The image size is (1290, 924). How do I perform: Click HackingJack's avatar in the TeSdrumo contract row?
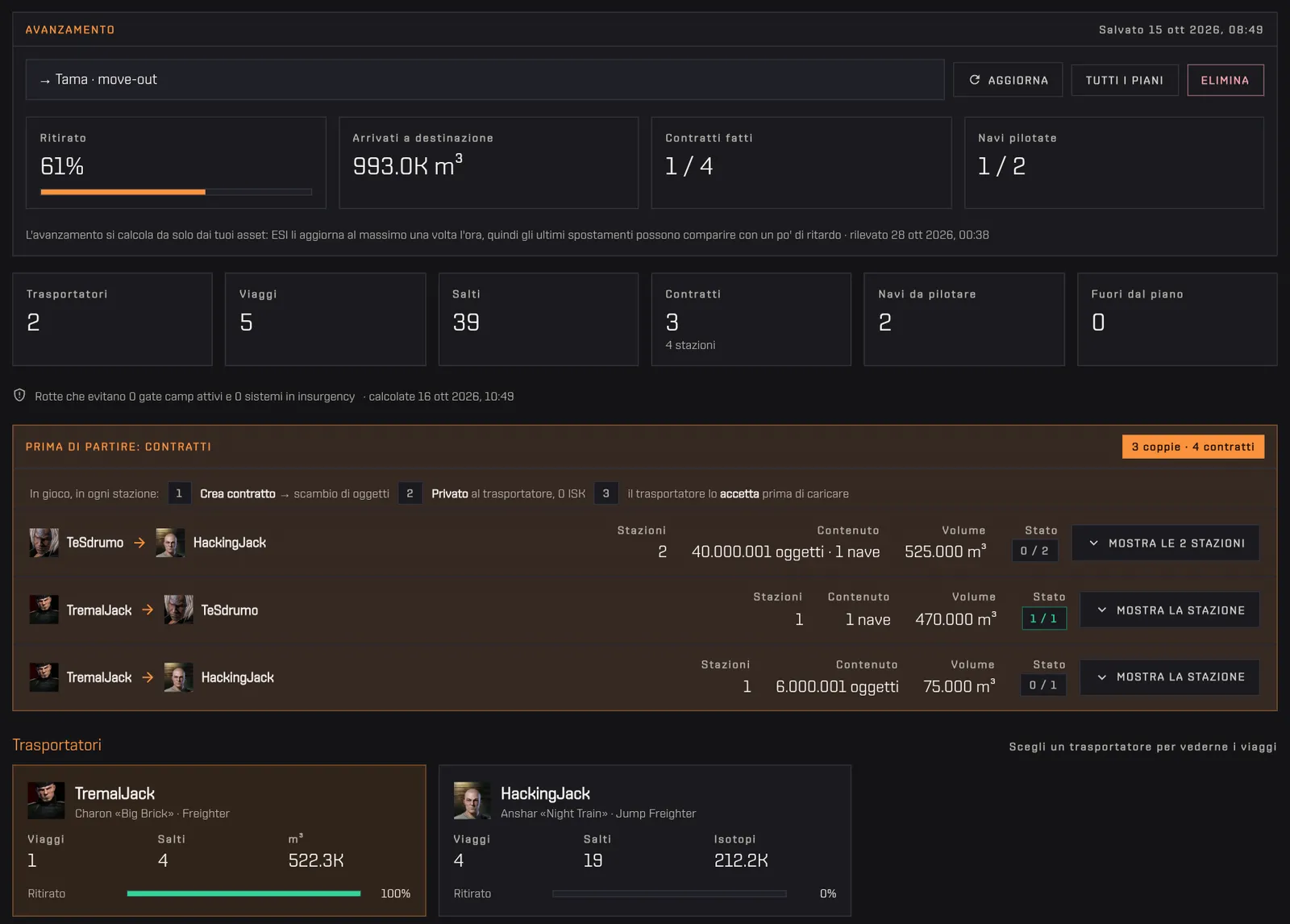coord(170,543)
